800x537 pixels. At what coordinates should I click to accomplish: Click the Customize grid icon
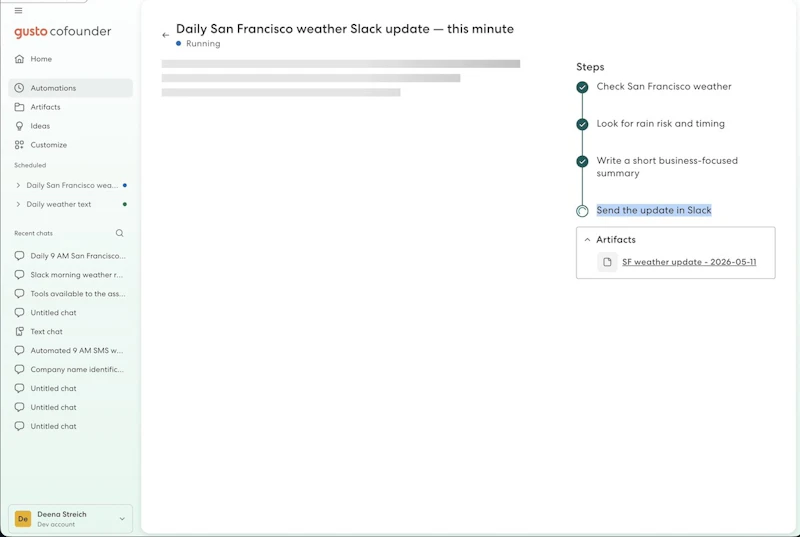(19, 145)
